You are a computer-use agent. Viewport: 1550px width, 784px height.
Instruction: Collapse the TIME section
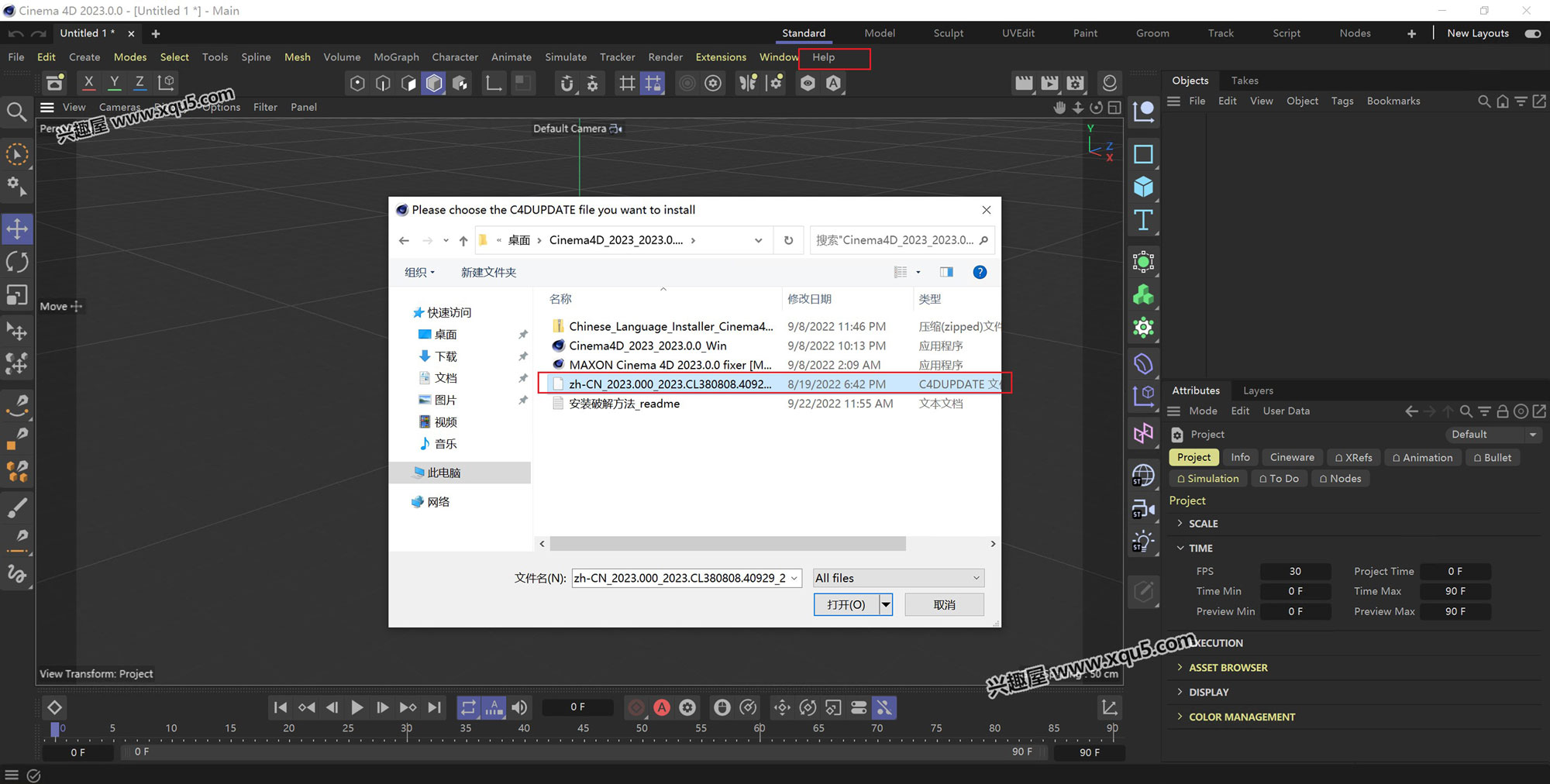pyautogui.click(x=1180, y=548)
